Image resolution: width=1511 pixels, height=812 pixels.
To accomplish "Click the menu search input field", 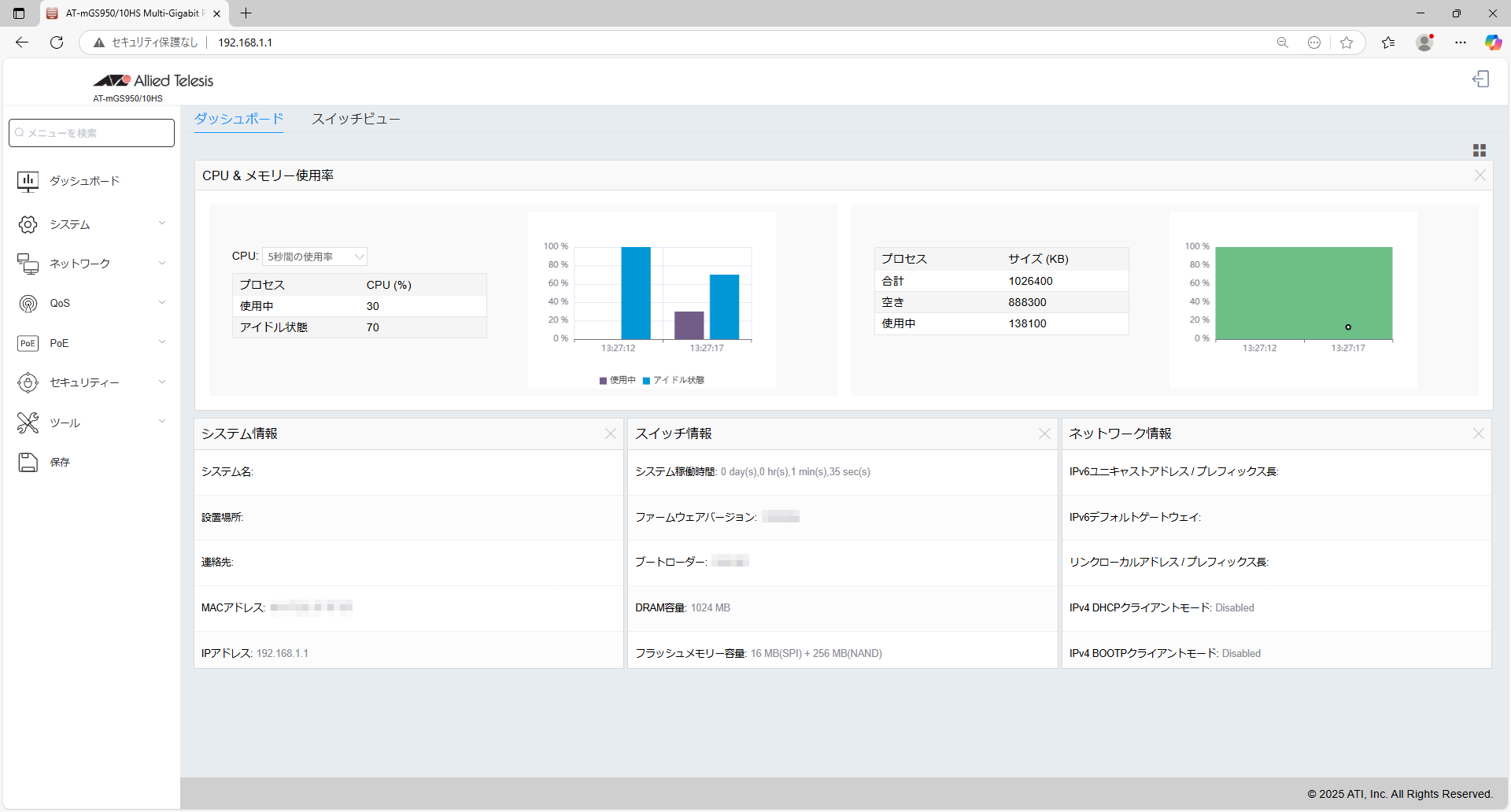I will pyautogui.click(x=92, y=133).
